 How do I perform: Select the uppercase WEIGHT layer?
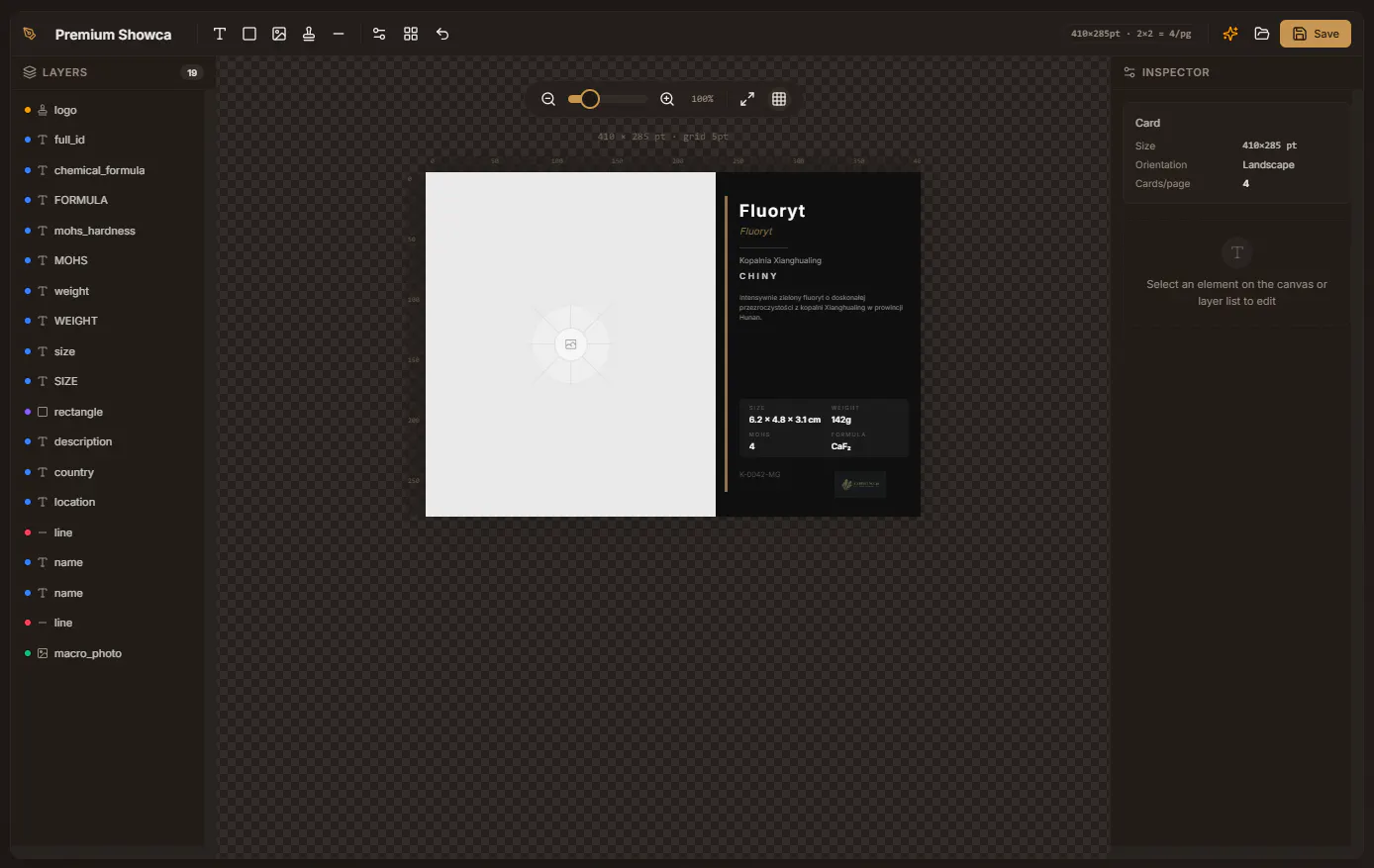click(x=109, y=321)
